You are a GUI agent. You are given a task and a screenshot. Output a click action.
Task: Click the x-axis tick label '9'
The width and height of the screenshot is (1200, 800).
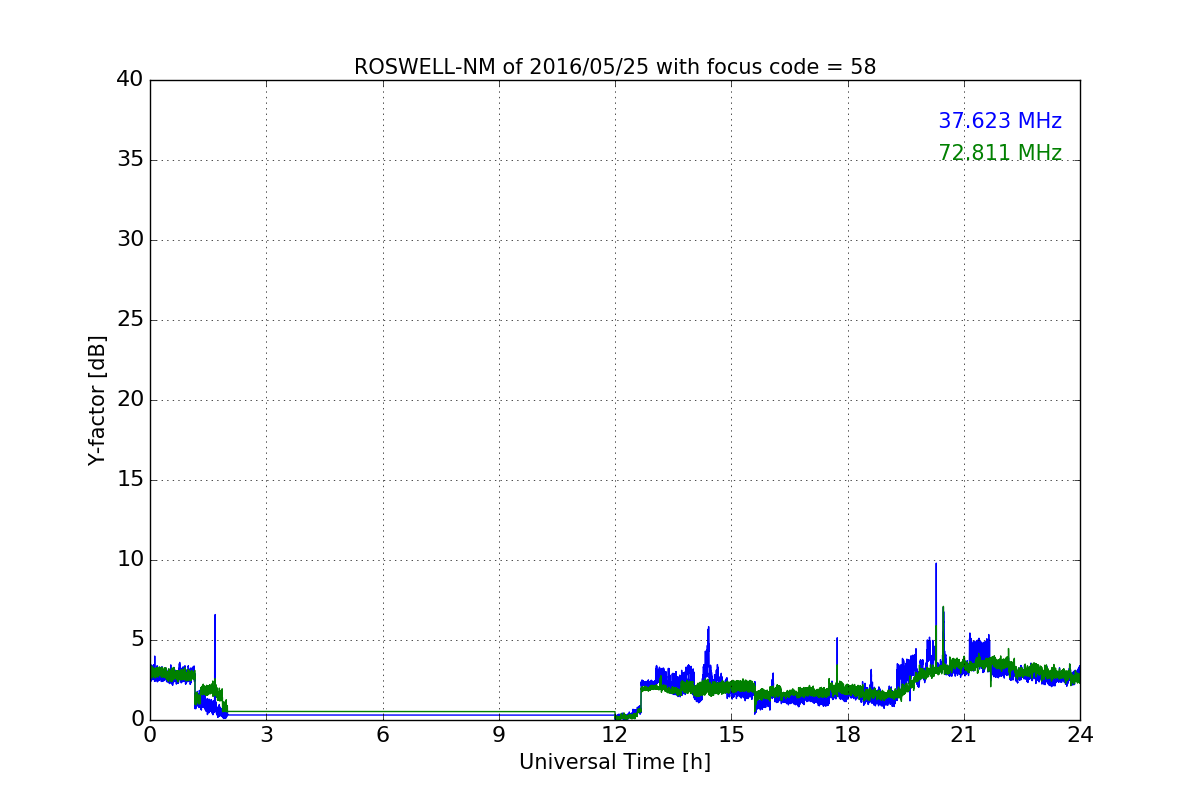point(499,735)
